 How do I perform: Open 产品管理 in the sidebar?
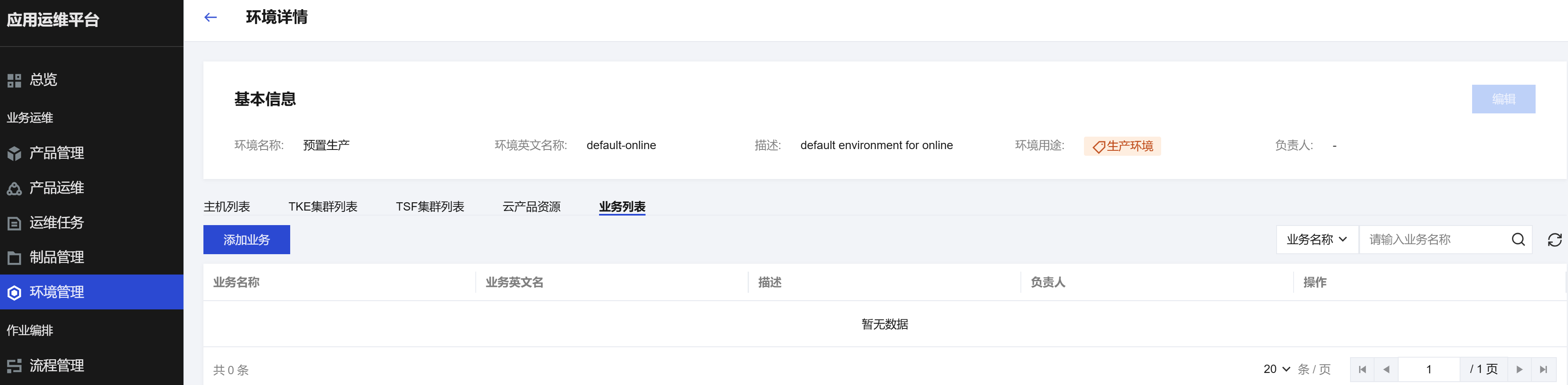point(56,153)
